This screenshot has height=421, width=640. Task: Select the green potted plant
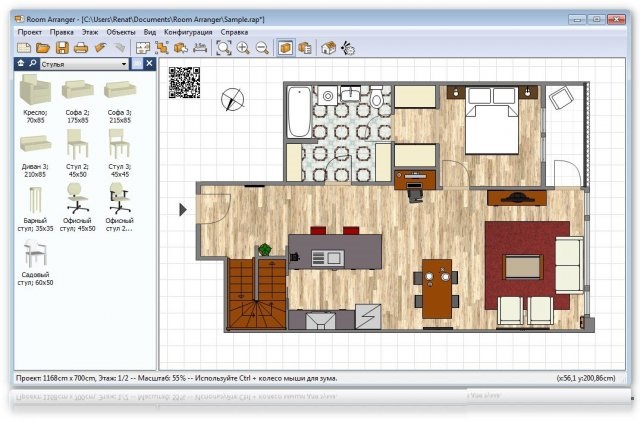[265, 249]
